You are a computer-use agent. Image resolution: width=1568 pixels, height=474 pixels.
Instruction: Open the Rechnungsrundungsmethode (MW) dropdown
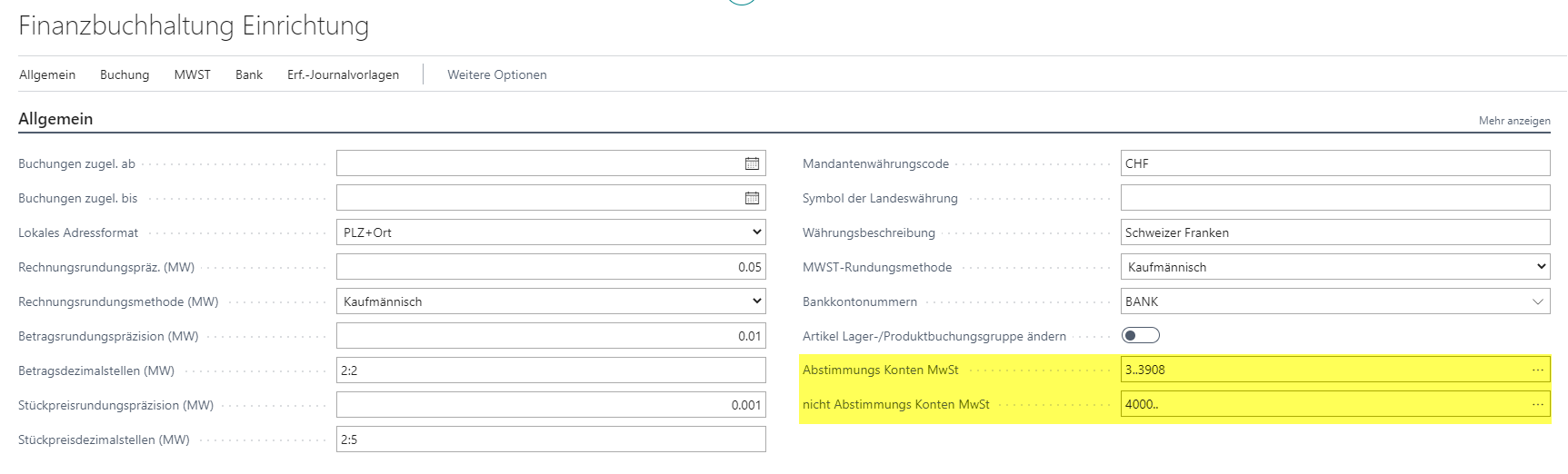coord(551,301)
